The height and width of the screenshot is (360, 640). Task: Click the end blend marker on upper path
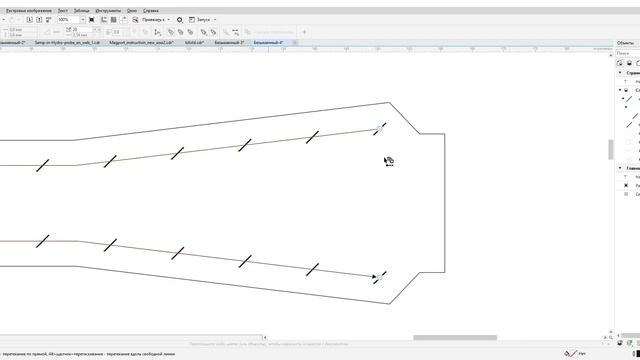(x=379, y=129)
